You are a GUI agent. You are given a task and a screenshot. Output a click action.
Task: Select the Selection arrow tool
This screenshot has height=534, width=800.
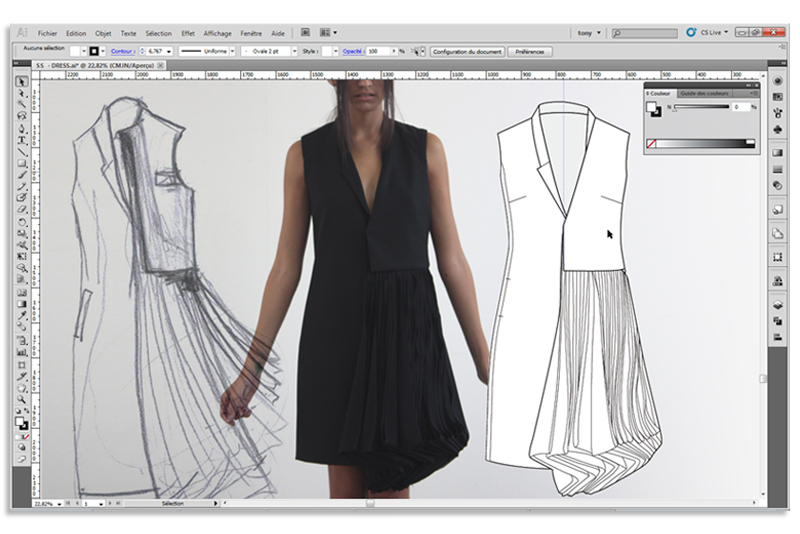[21, 82]
